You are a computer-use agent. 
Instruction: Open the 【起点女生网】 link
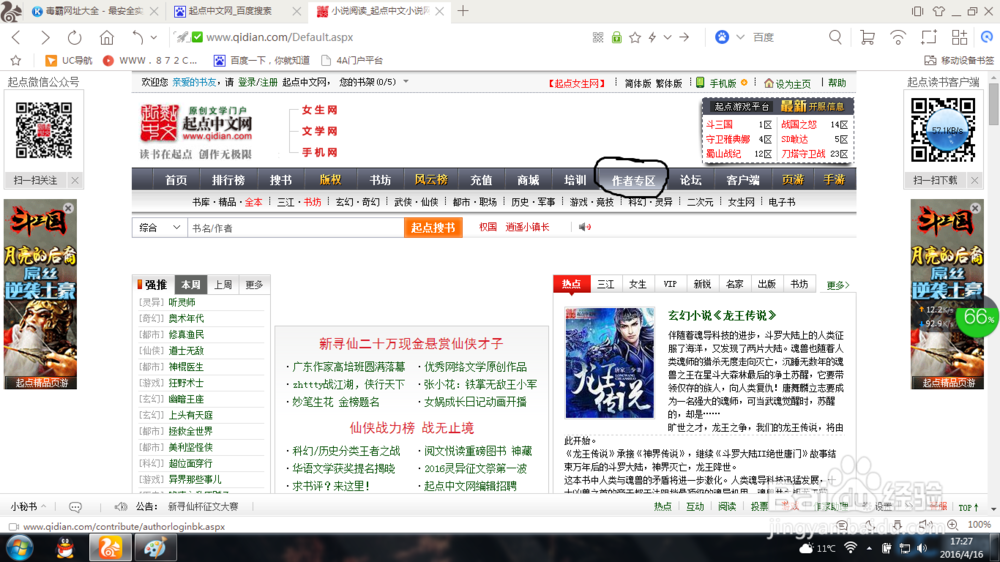[577, 84]
